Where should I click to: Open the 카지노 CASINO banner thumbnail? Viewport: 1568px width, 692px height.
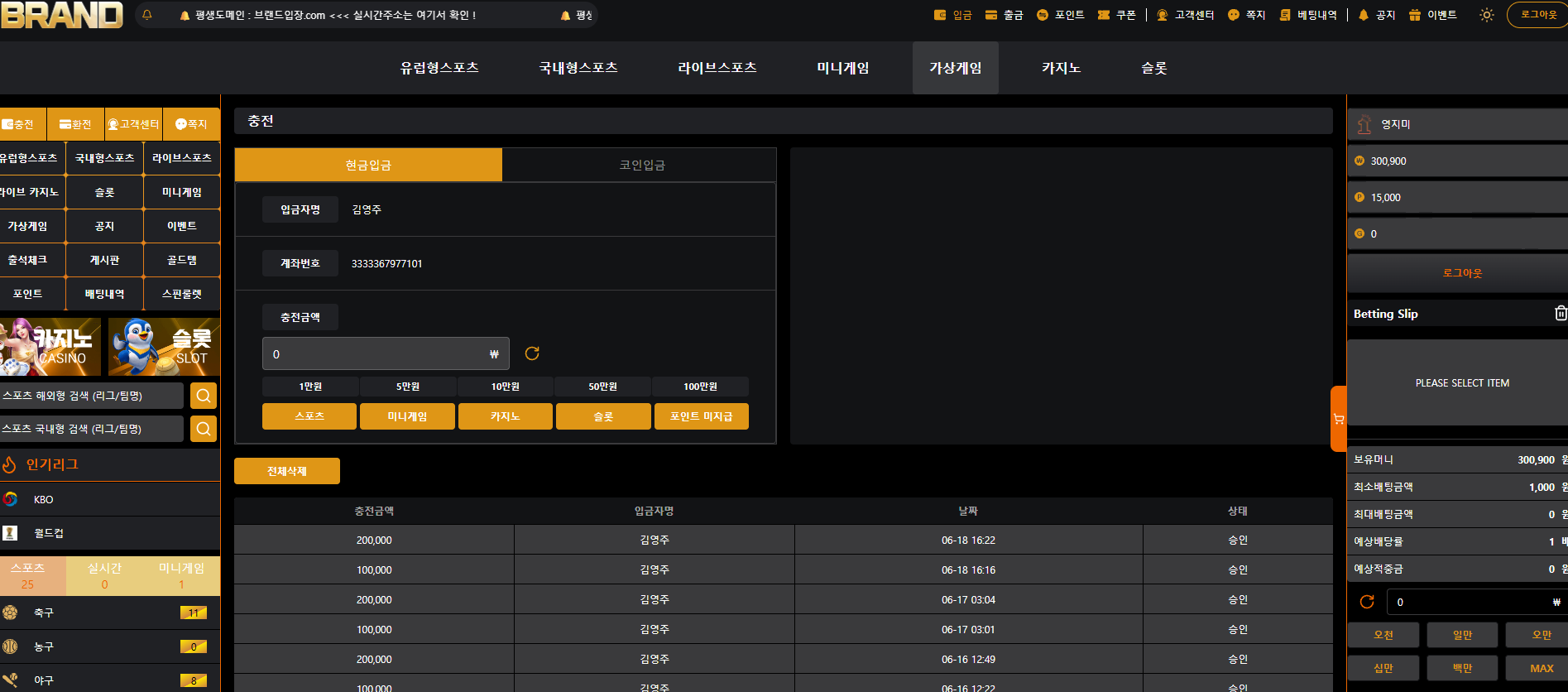50,347
